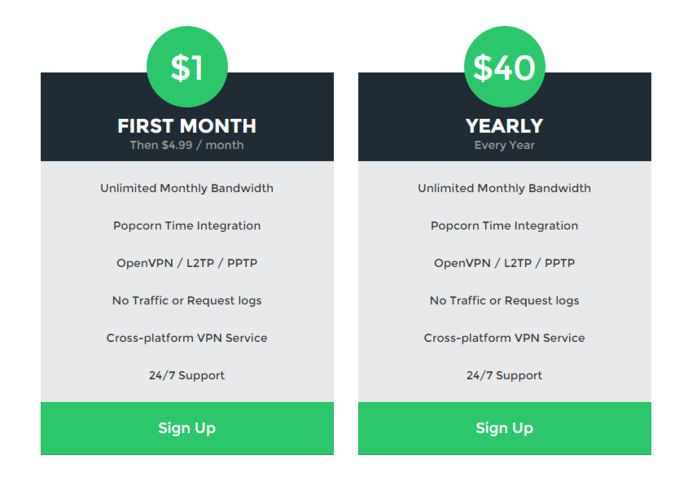
Task: Click No Traffic or Request logs, Yearly plan
Action: 505,301
